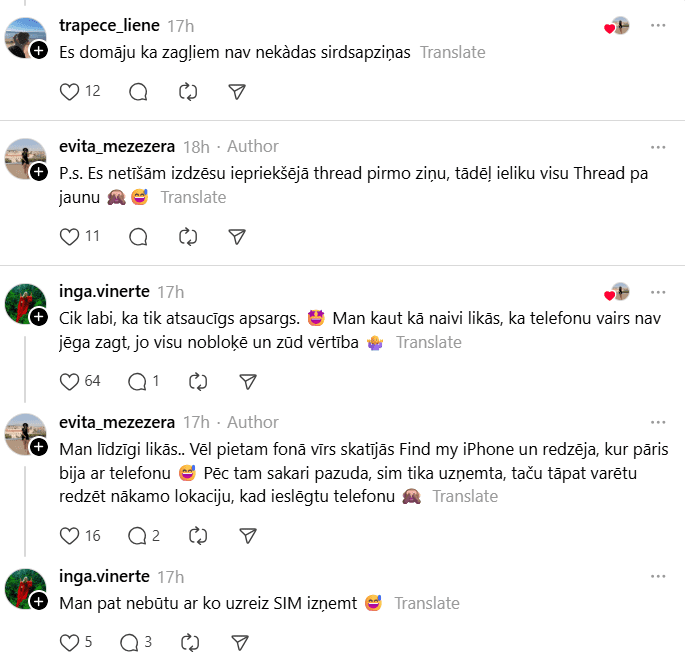Share inga.vinerte's SIM comment

tap(240, 641)
